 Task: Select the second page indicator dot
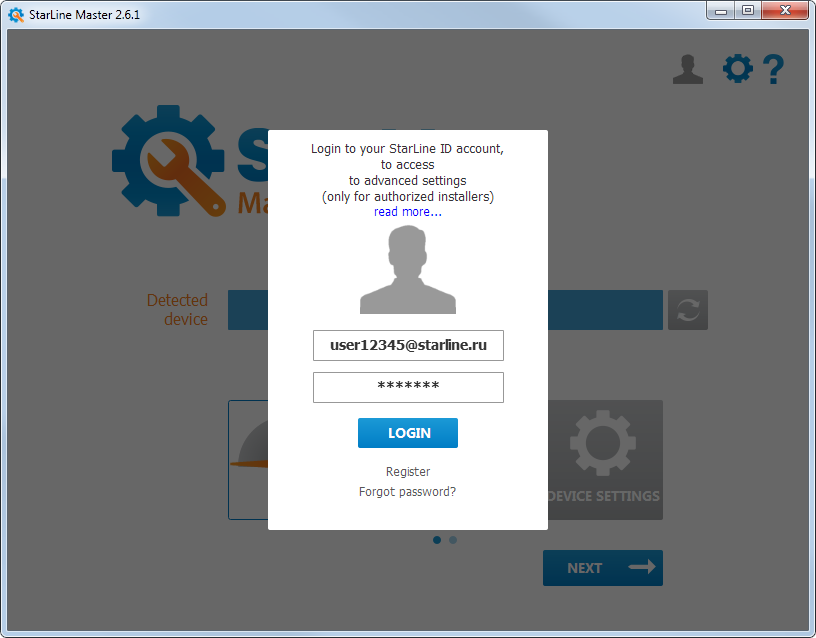pos(453,540)
